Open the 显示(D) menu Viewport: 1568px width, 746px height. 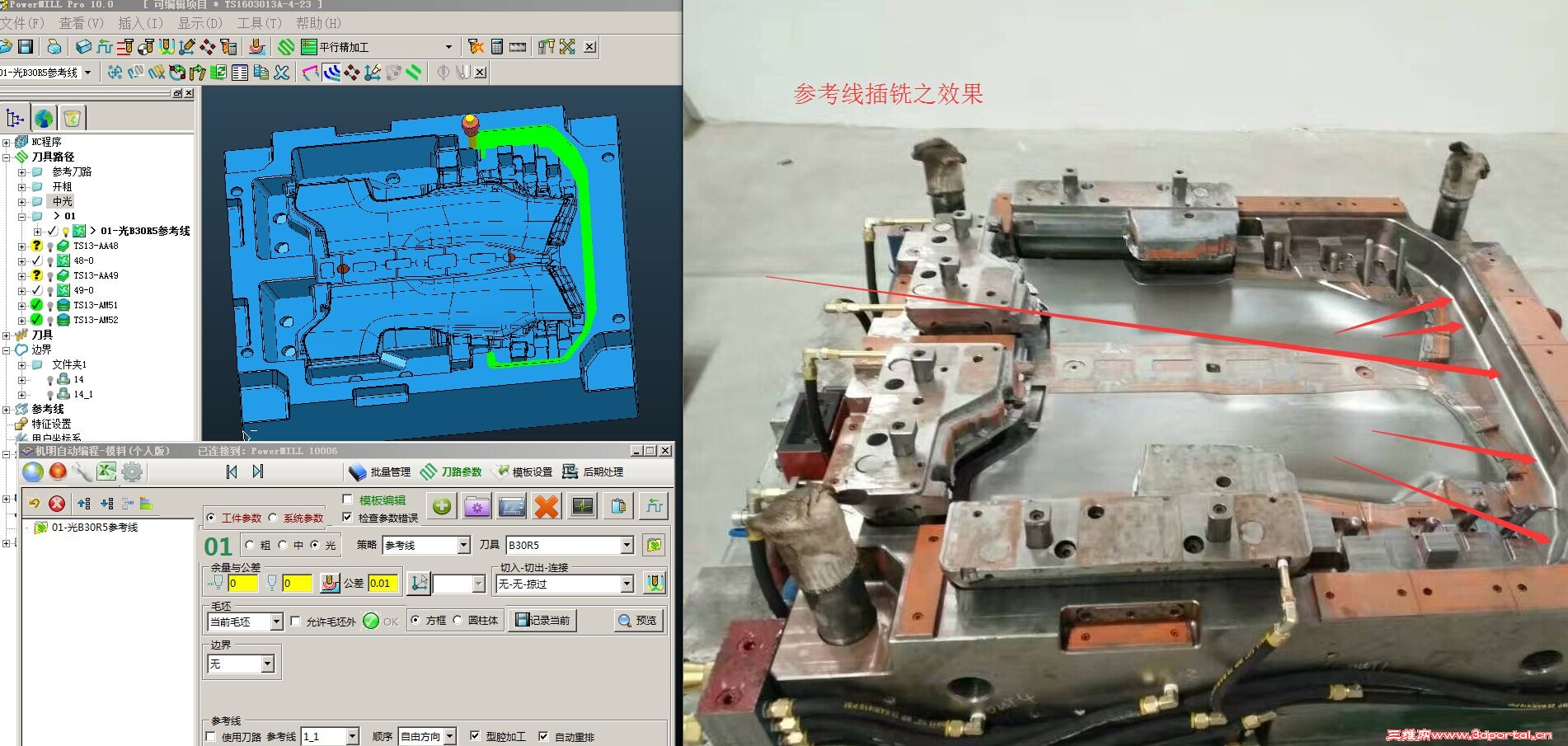click(x=200, y=23)
